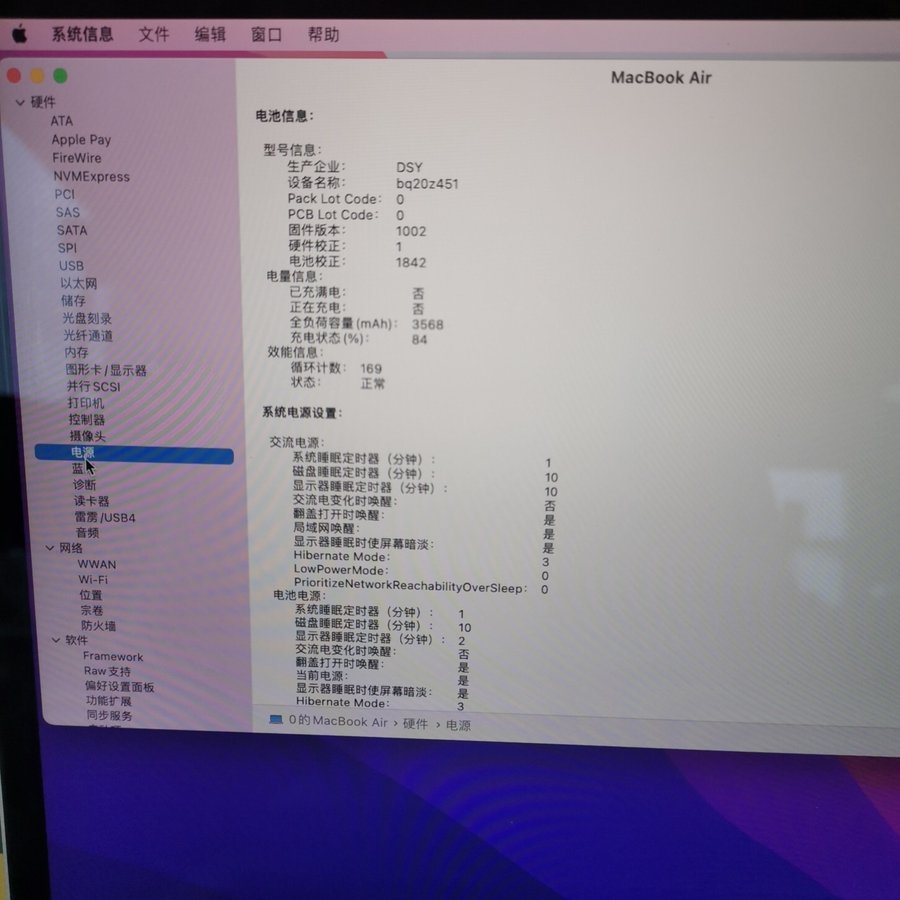
Task: Select SAS in the sidebar
Action: click(68, 212)
